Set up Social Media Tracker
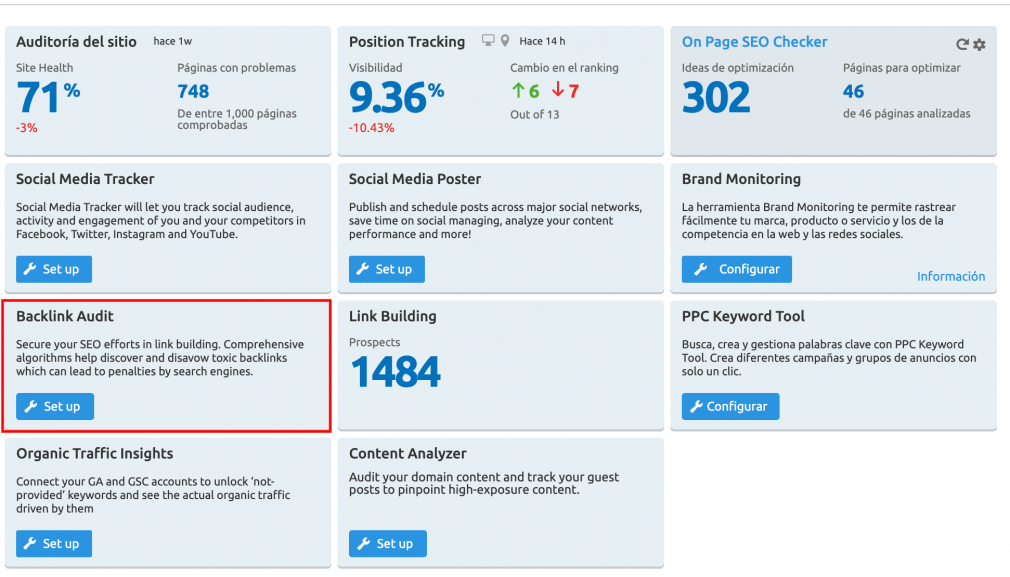The height and width of the screenshot is (577, 1010). (54, 269)
